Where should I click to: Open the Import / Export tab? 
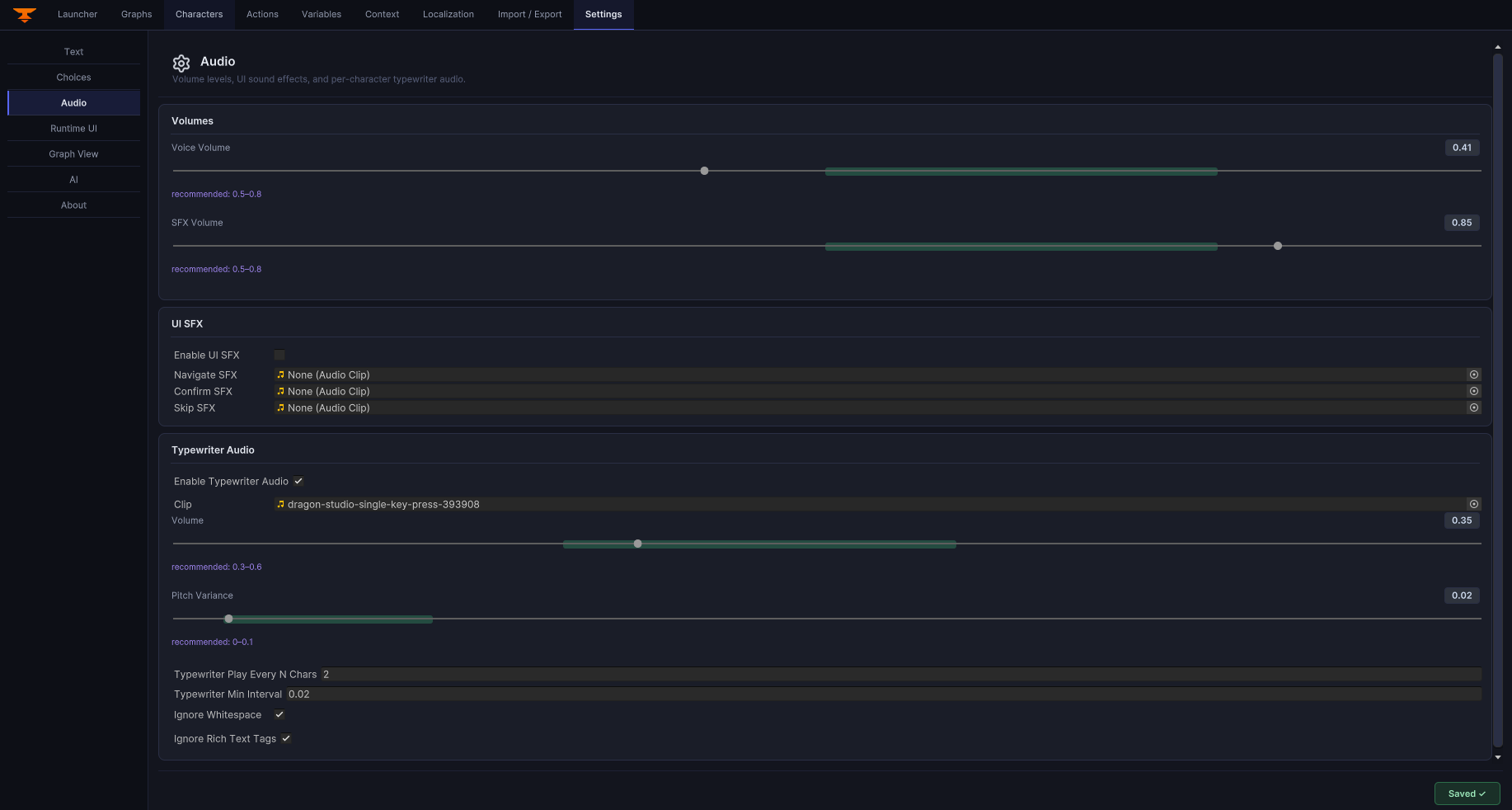tap(530, 15)
